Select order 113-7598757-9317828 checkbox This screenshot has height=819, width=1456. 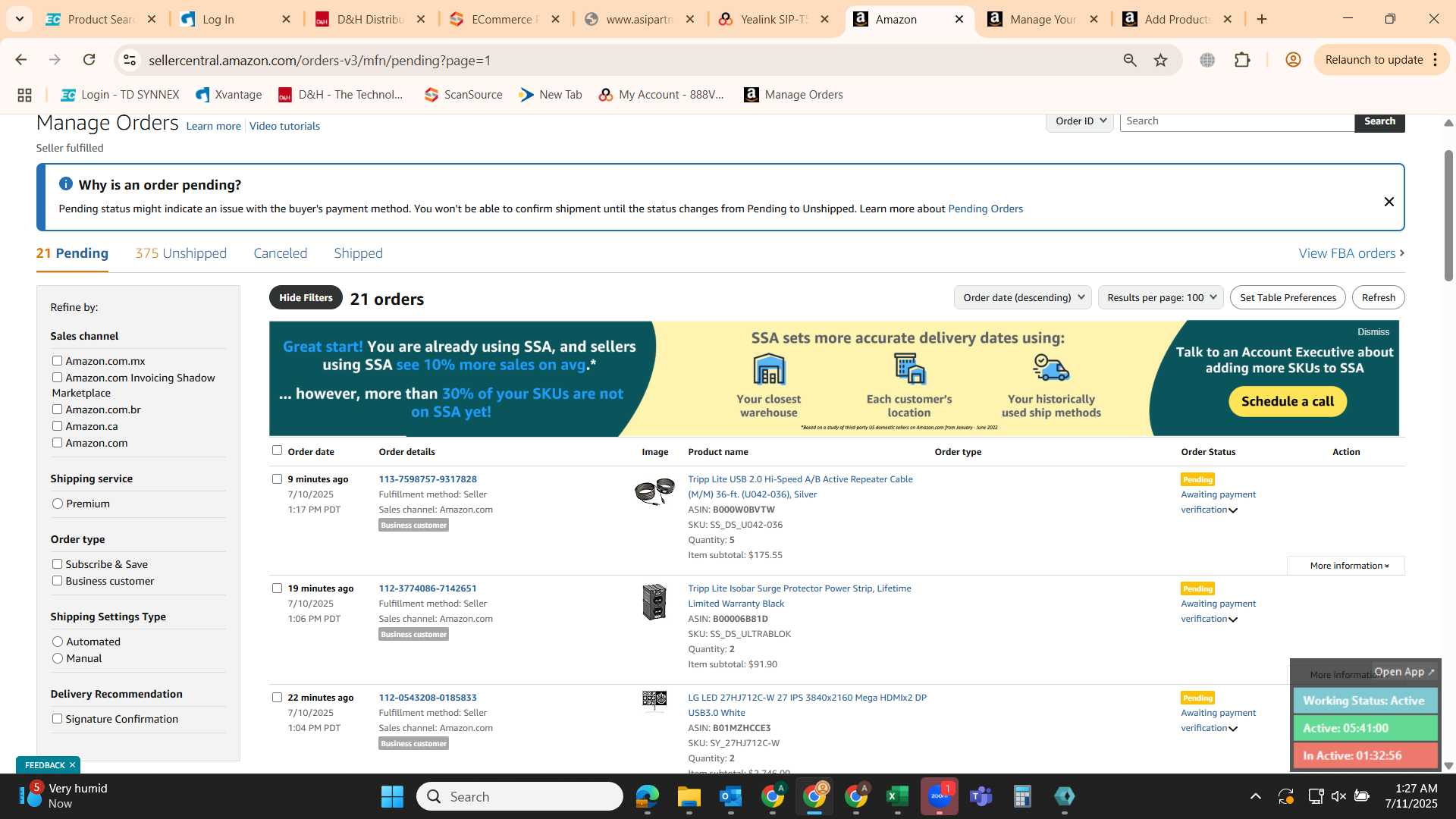coord(277,479)
